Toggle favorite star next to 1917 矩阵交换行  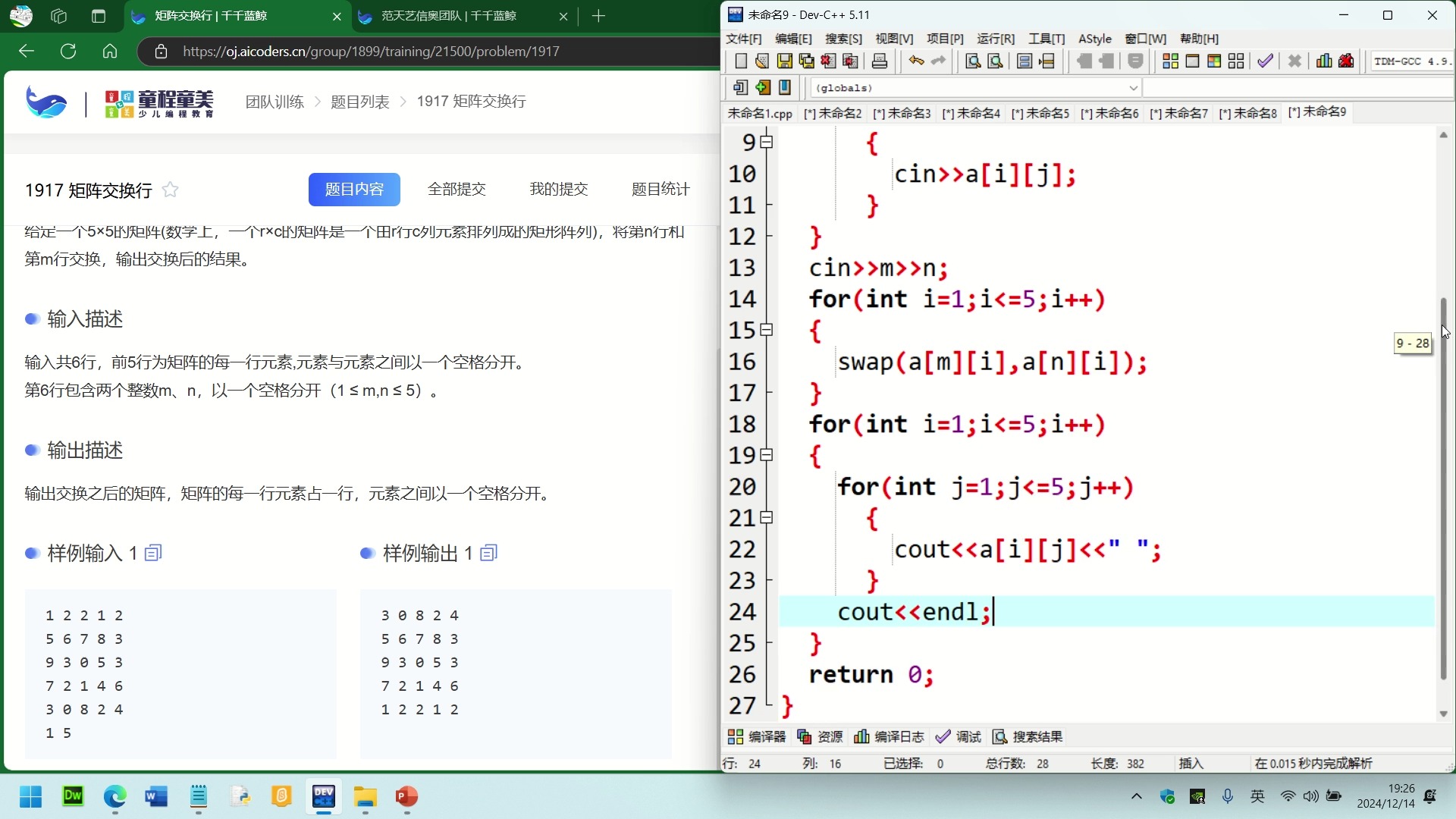point(171,190)
